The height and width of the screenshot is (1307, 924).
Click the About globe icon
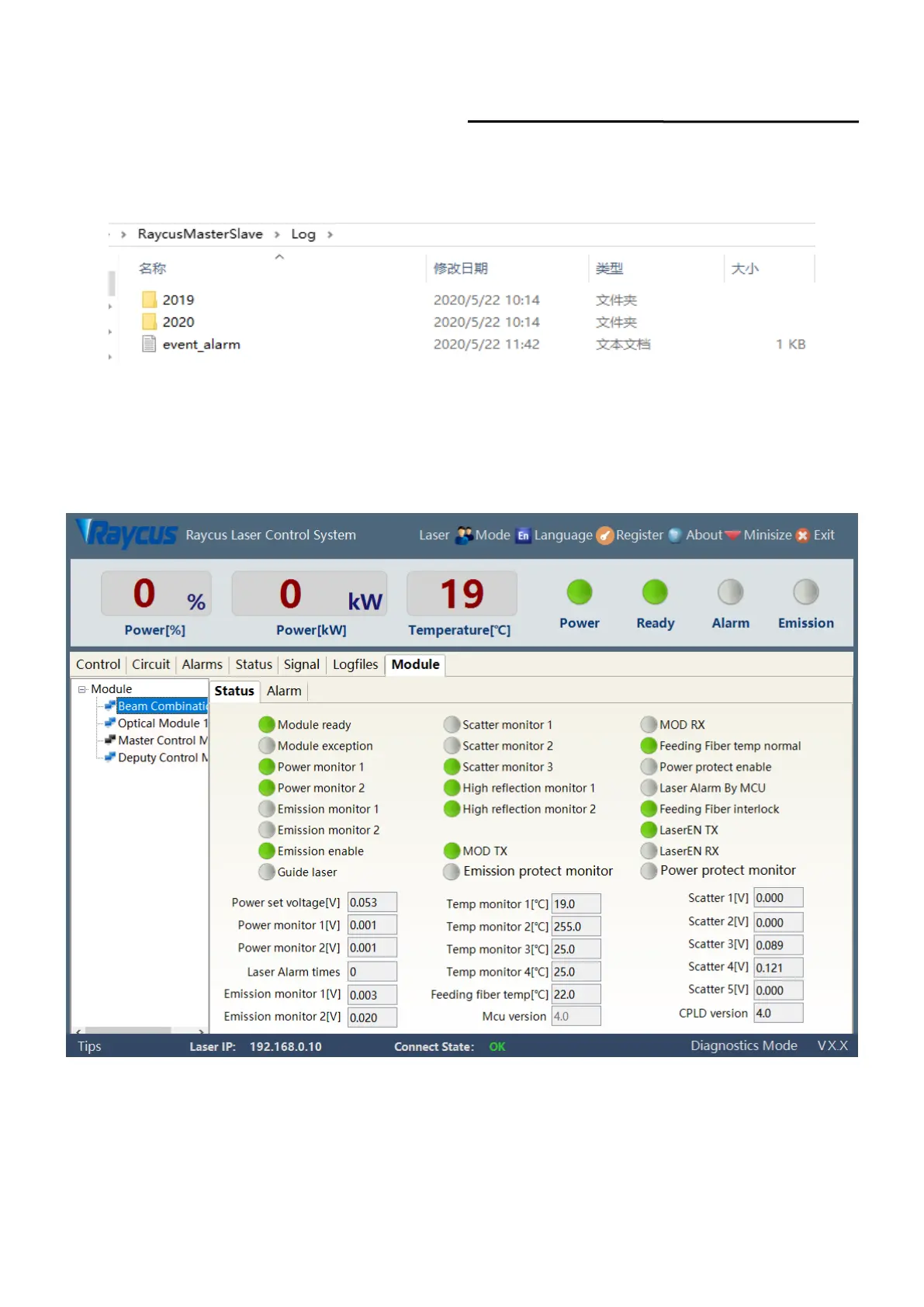pyautogui.click(x=675, y=535)
